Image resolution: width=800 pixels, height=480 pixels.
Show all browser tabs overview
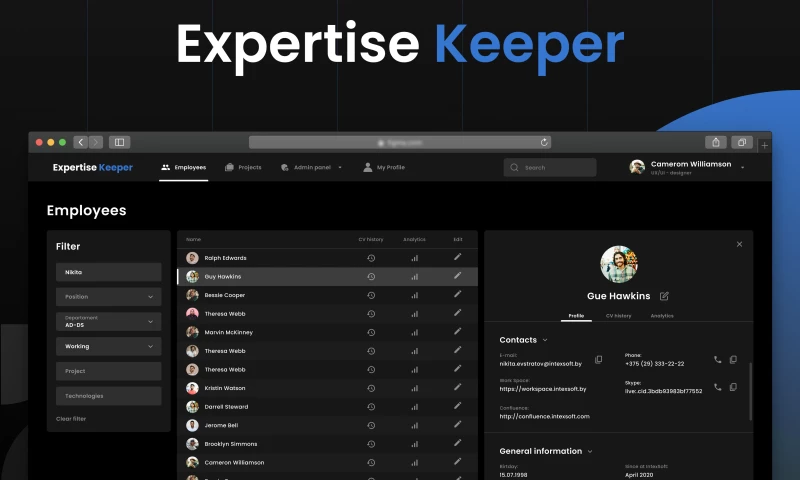[x=742, y=142]
